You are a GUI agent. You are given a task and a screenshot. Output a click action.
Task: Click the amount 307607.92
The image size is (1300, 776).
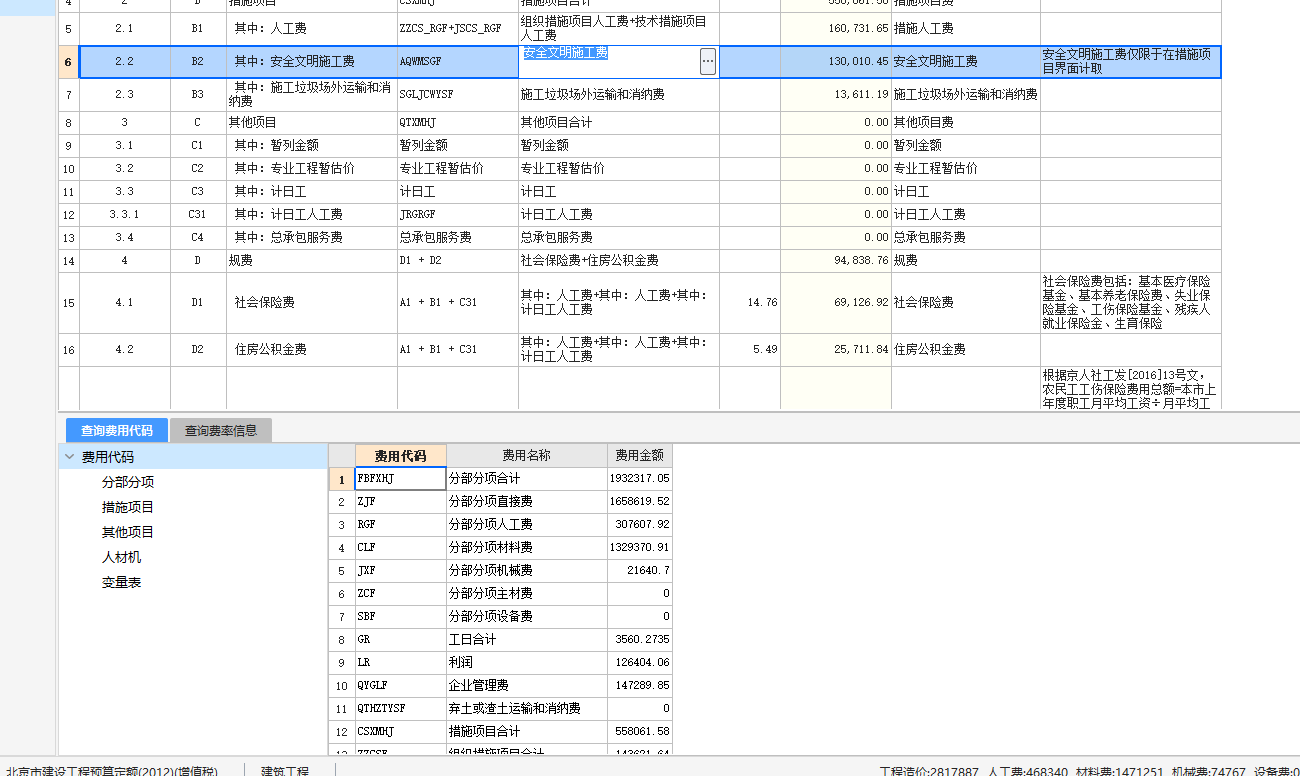click(640, 524)
